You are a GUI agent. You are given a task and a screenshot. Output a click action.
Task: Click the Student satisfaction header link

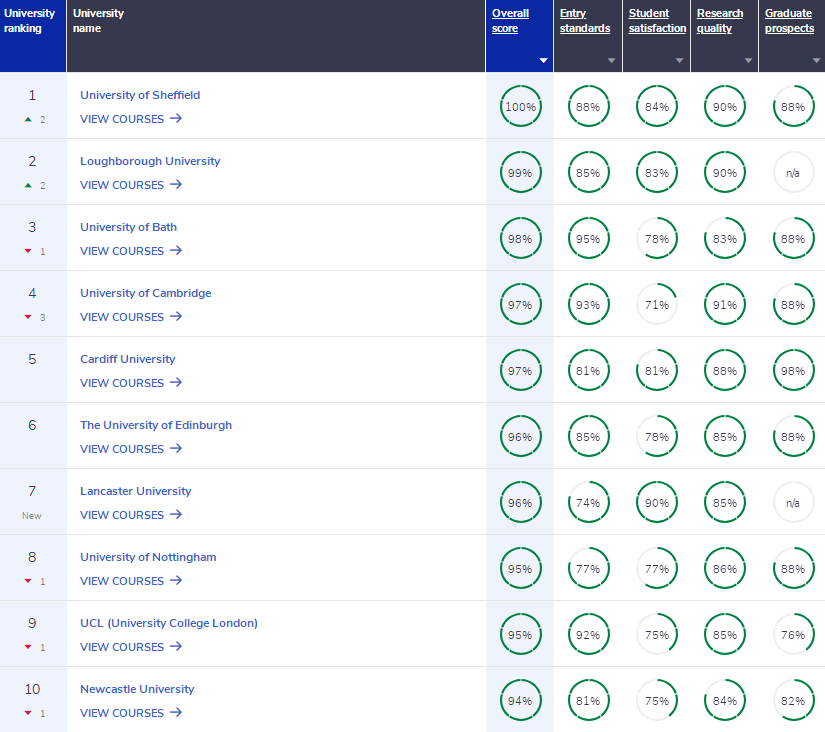point(657,21)
